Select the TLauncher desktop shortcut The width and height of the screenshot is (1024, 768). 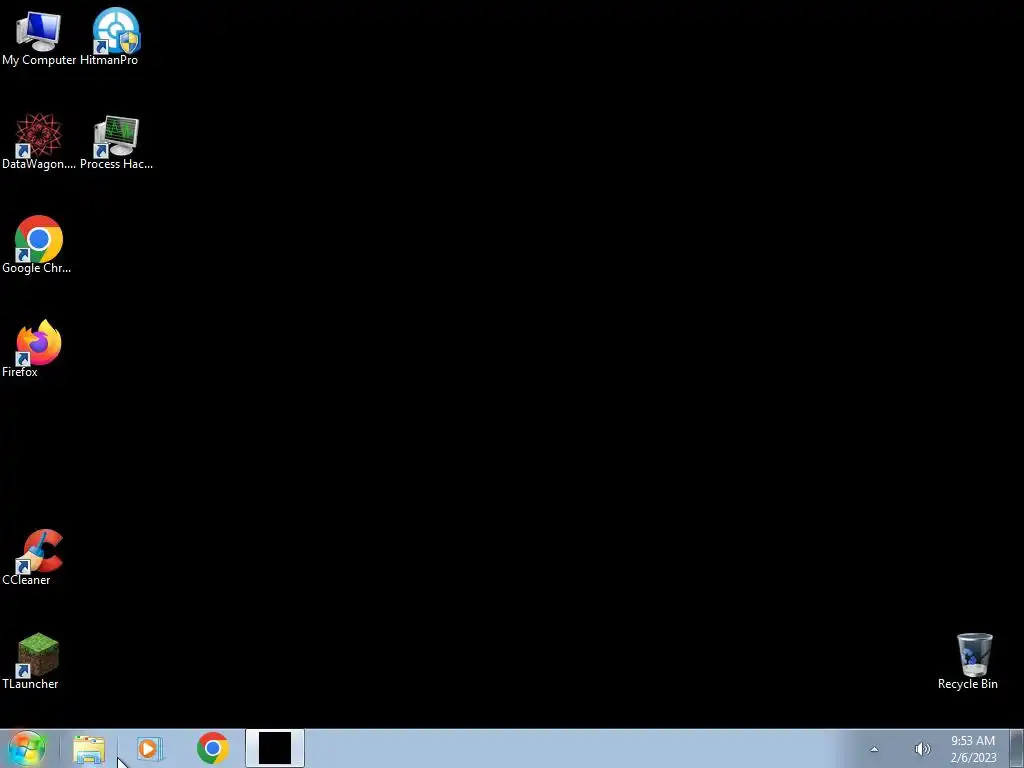click(39, 661)
